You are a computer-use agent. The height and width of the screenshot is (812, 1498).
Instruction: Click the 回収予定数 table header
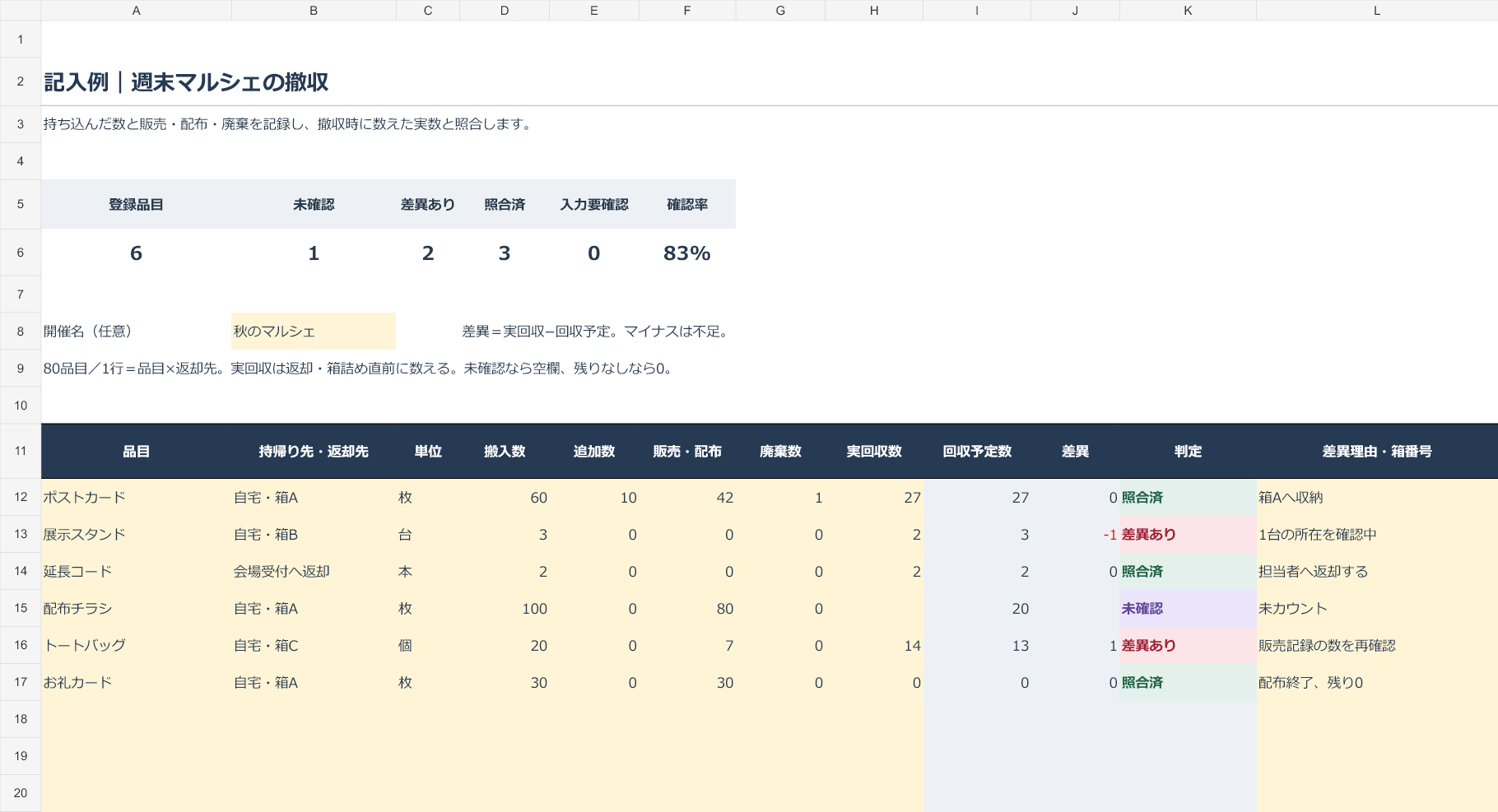(x=977, y=452)
